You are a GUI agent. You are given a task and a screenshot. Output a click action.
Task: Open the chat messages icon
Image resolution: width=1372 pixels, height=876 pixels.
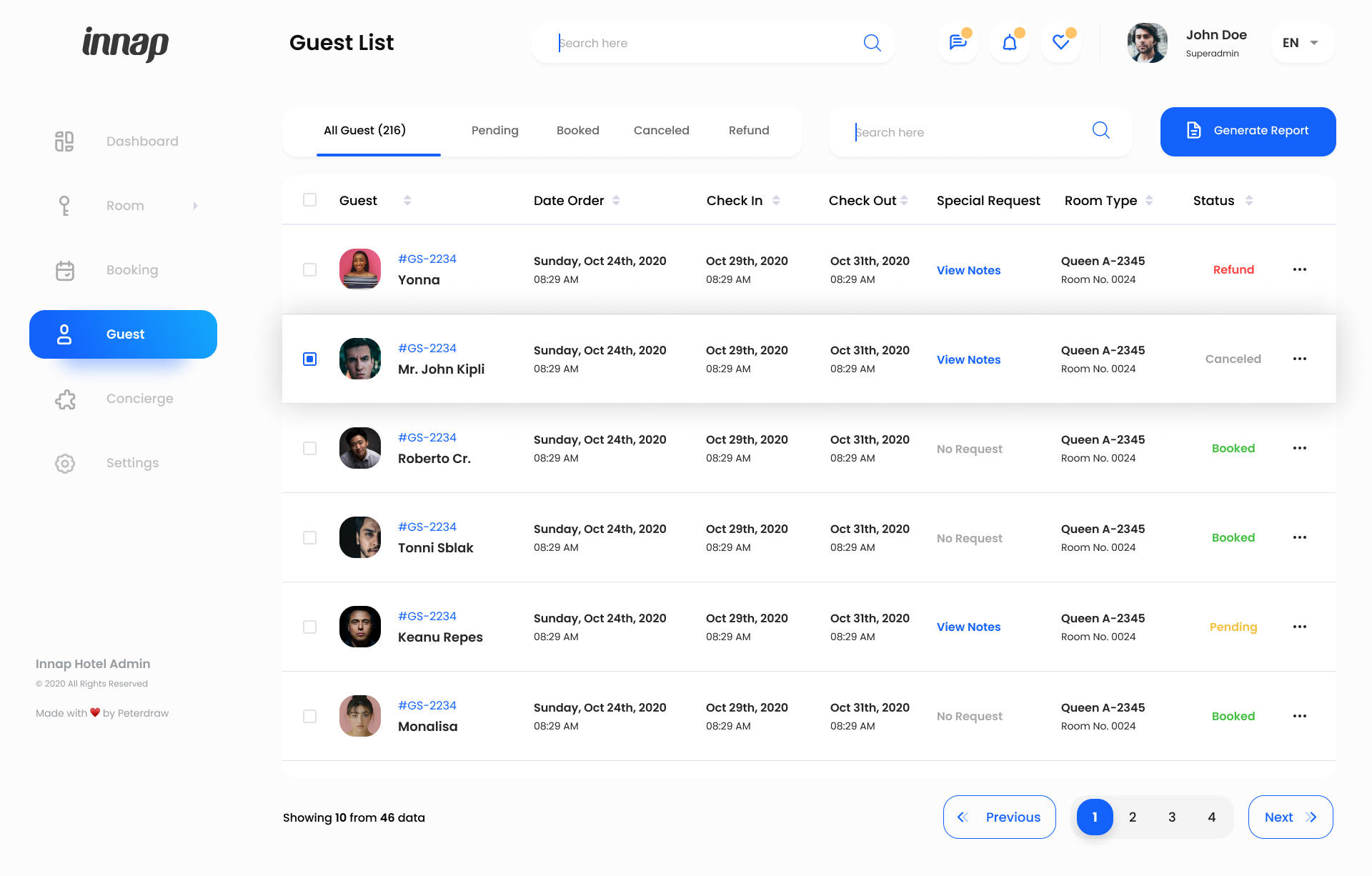(x=958, y=43)
